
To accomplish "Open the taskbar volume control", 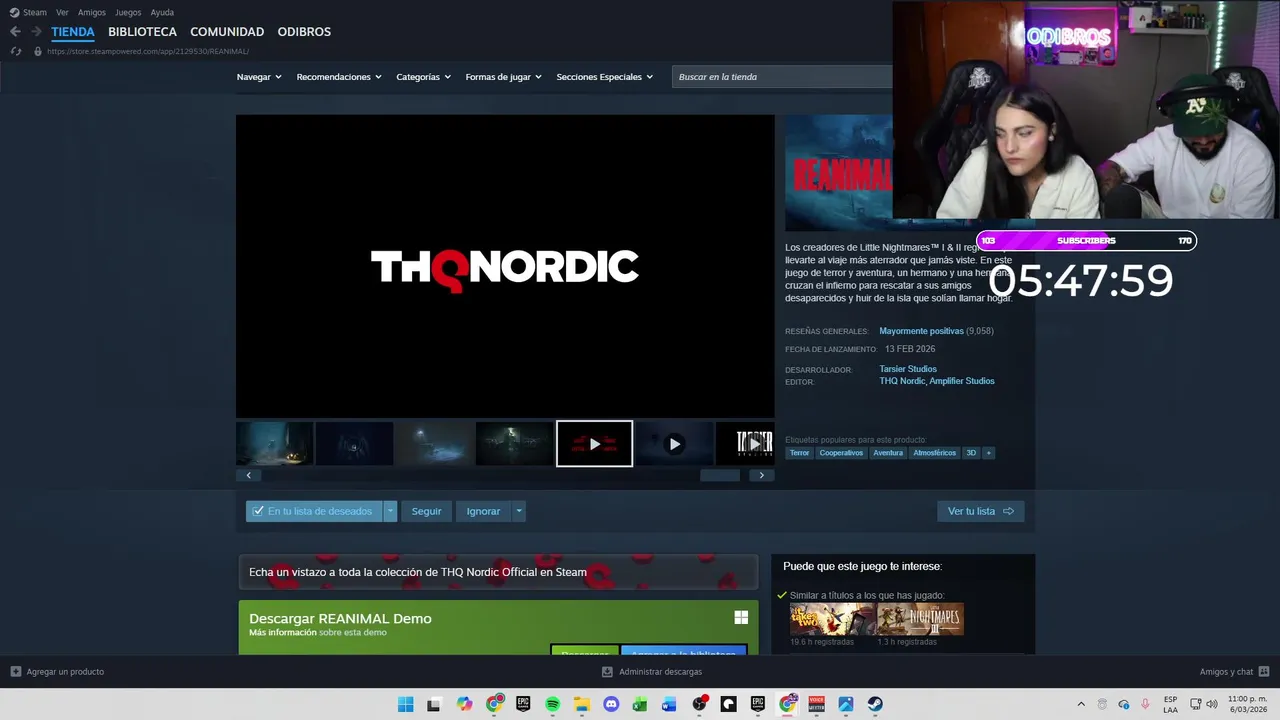I will (1212, 704).
